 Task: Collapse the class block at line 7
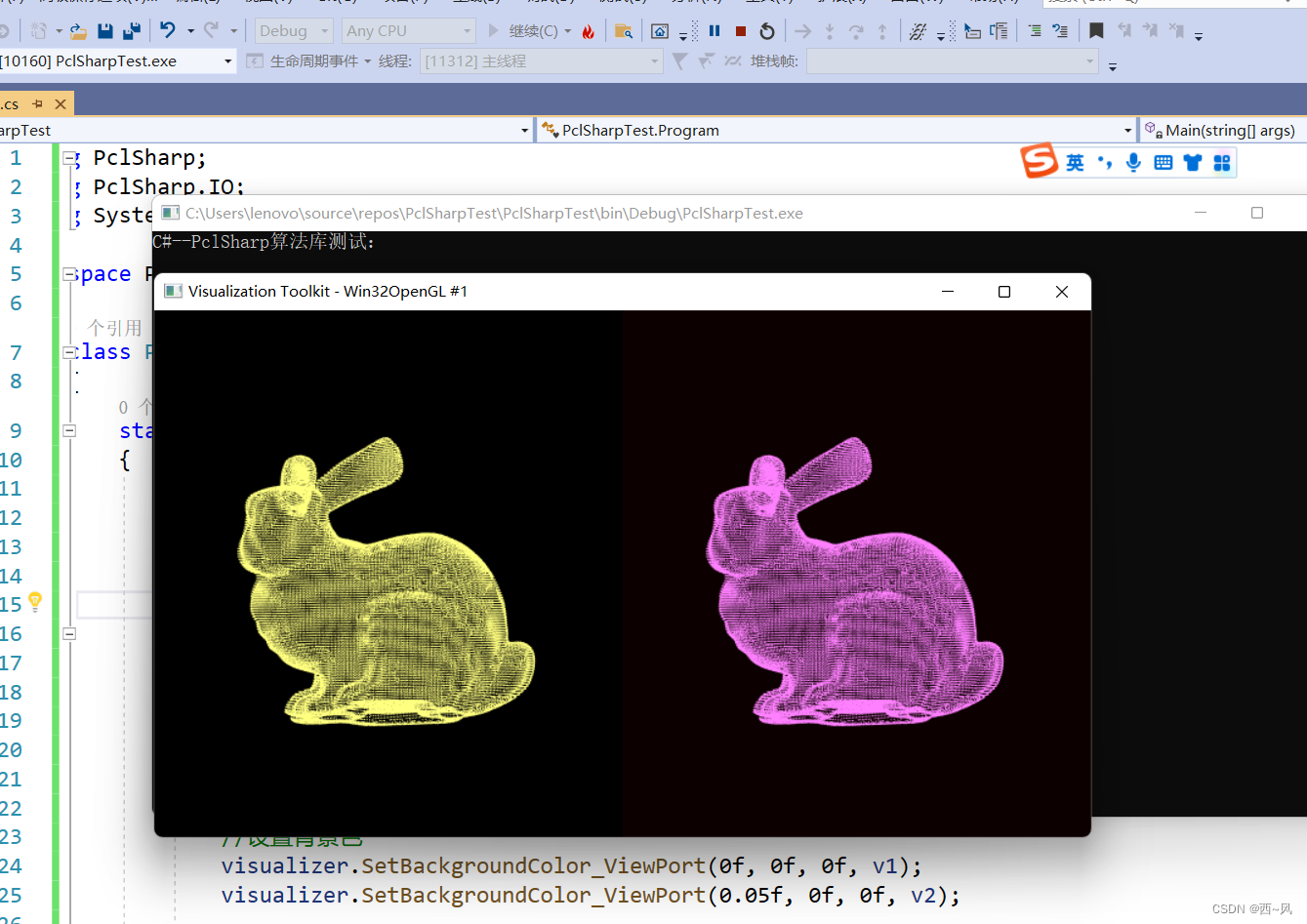tap(69, 352)
